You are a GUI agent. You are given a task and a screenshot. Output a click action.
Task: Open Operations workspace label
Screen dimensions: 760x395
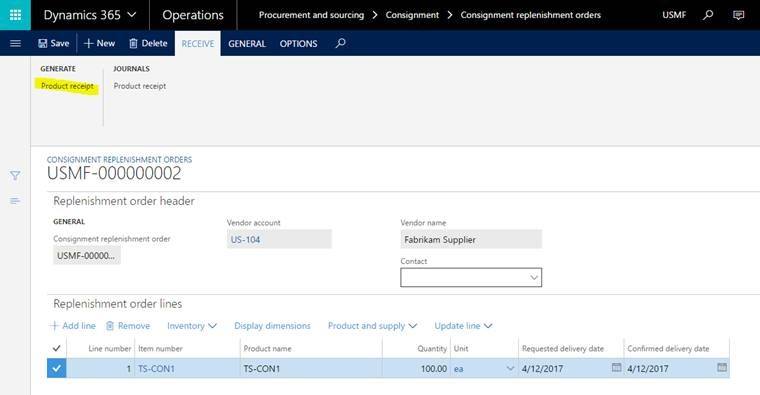(x=193, y=15)
